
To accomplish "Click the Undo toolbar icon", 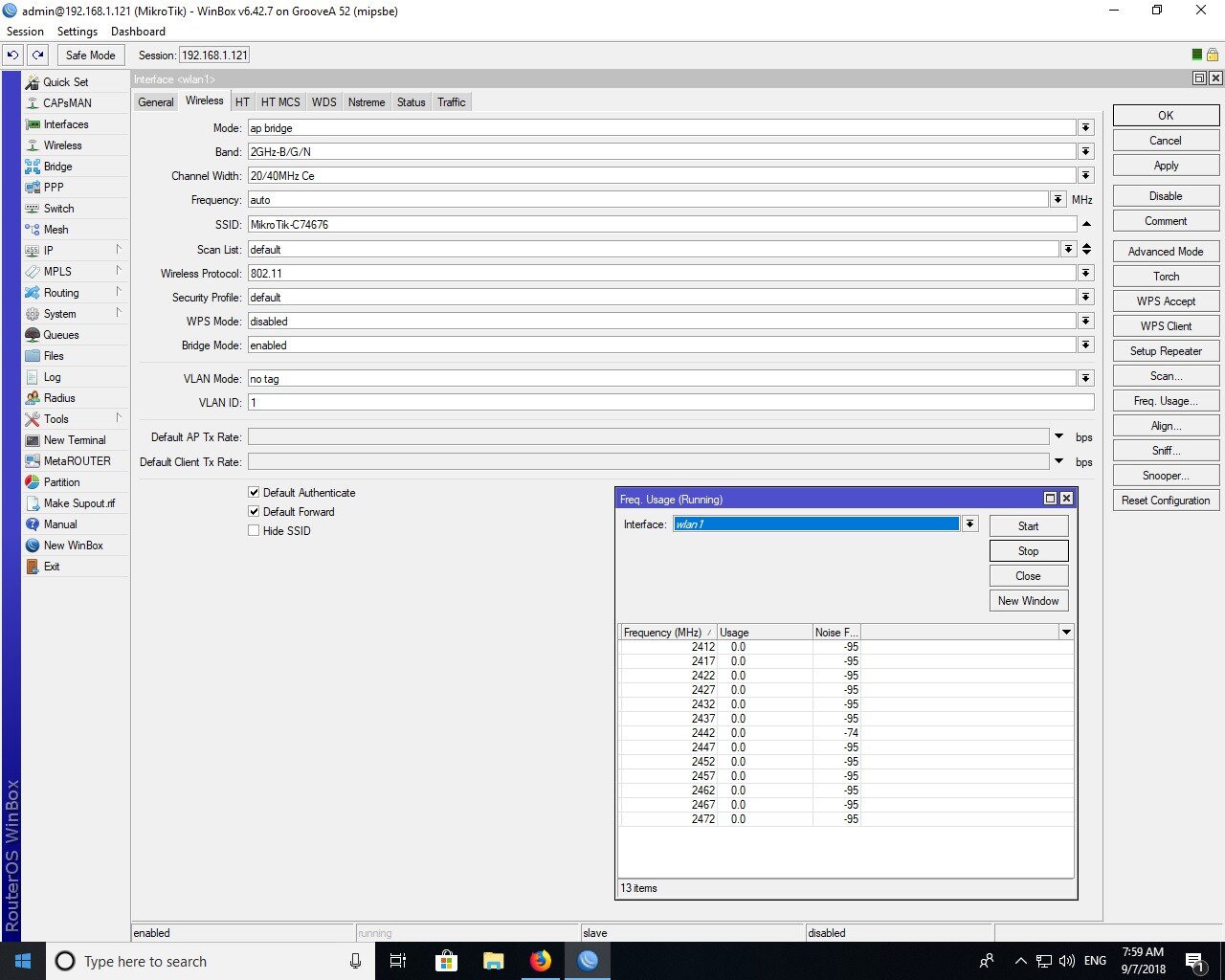I will 13,56.
